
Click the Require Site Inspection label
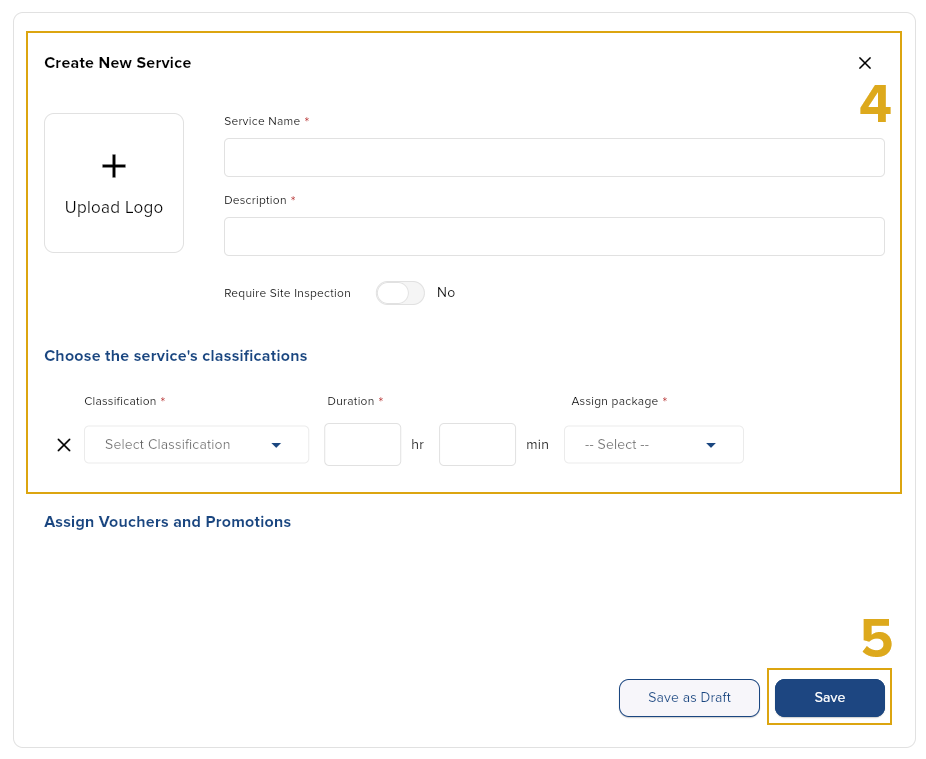[x=287, y=294]
